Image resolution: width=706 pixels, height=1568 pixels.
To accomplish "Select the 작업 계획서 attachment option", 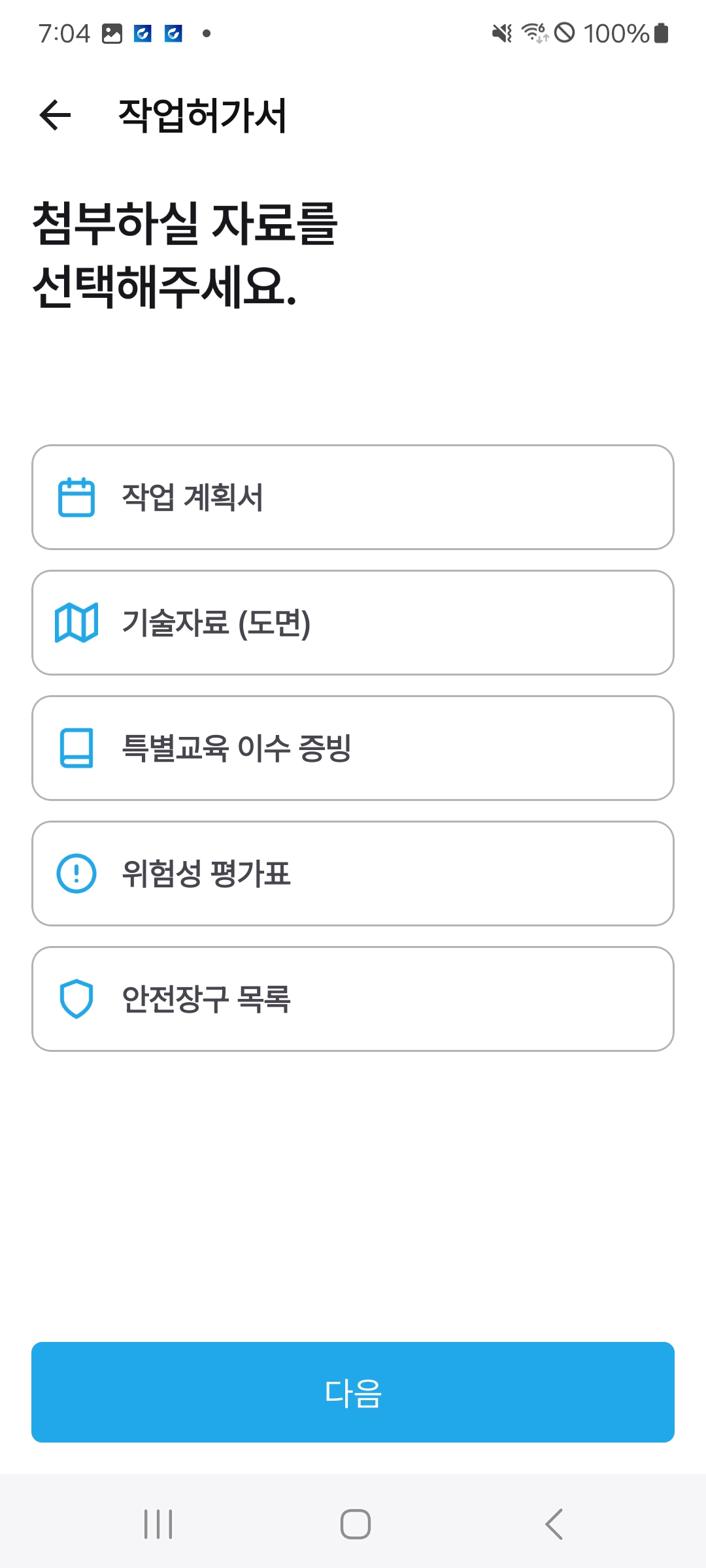I will [x=353, y=497].
